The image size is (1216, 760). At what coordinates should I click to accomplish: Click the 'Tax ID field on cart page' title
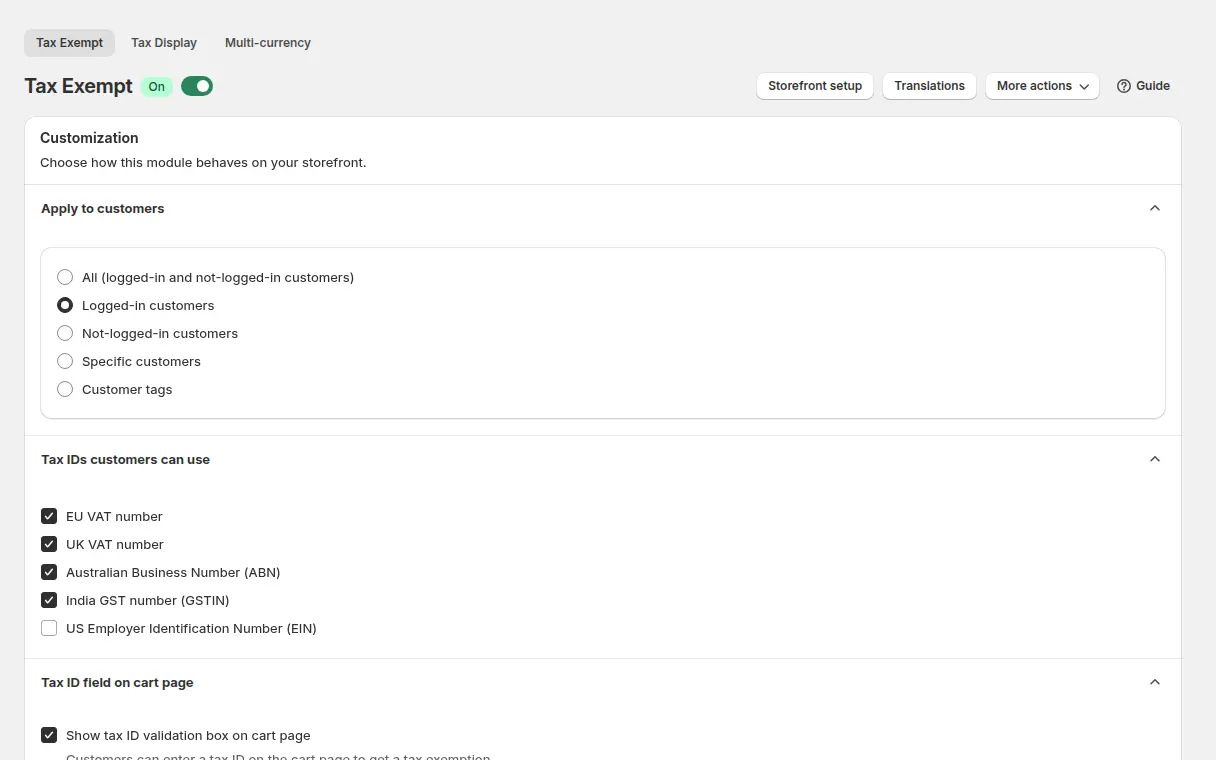(x=117, y=682)
